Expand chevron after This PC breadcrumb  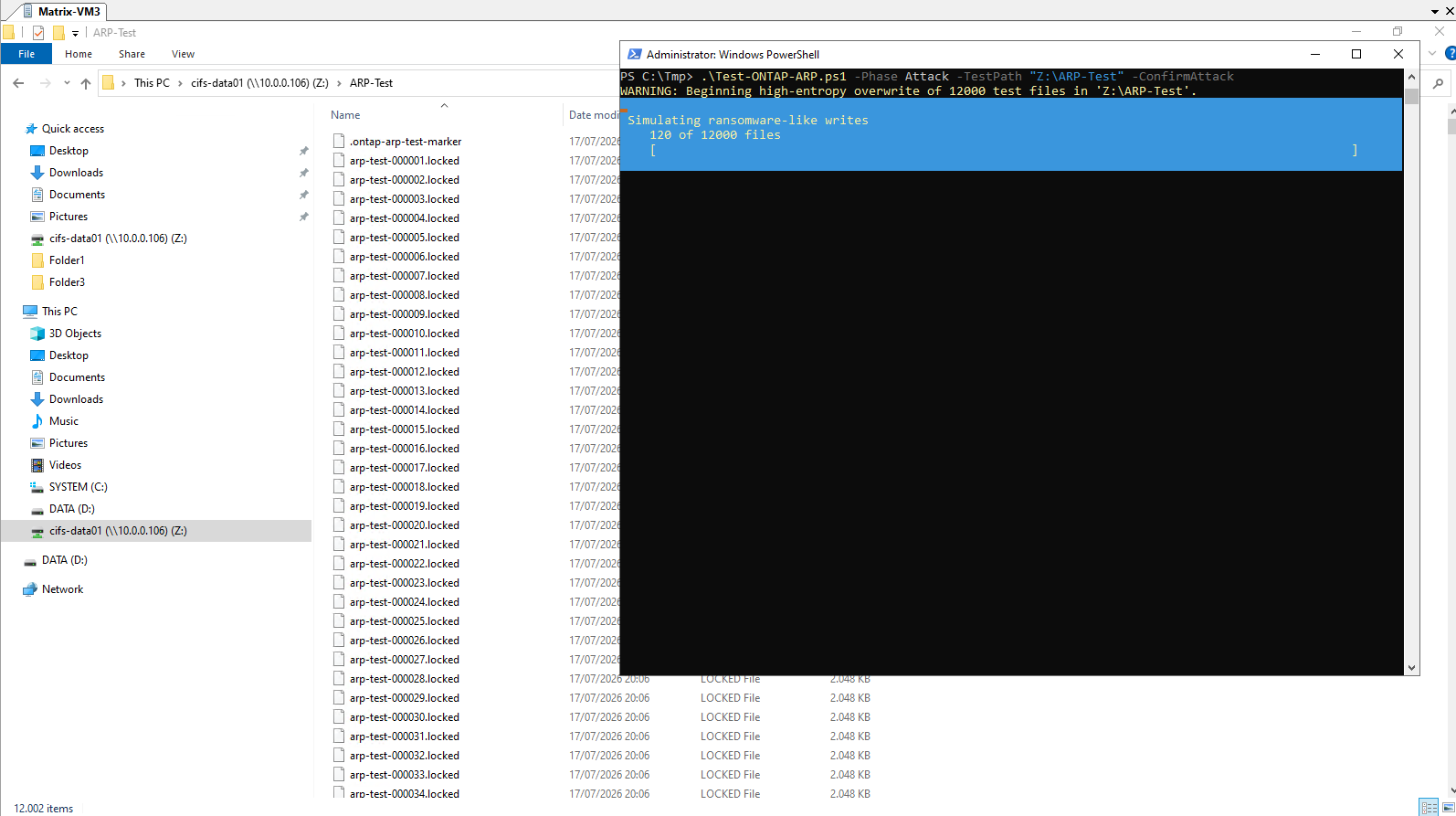tap(180, 83)
